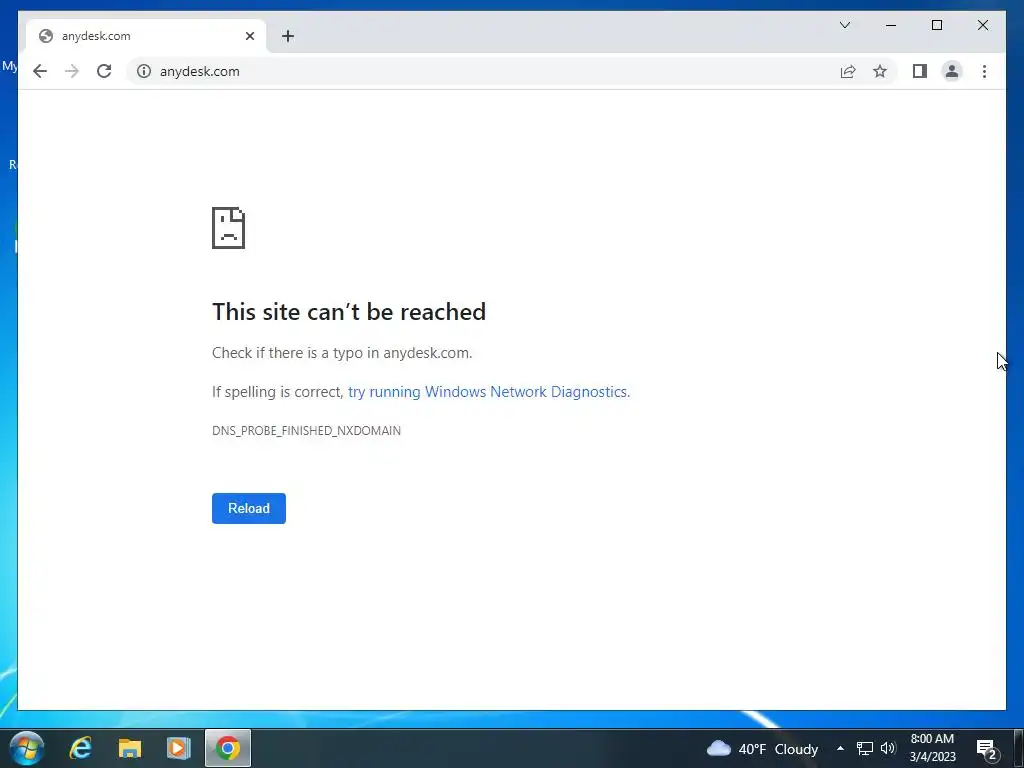This screenshot has height=768, width=1024.
Task: Click the network status tray icon
Action: click(x=865, y=748)
